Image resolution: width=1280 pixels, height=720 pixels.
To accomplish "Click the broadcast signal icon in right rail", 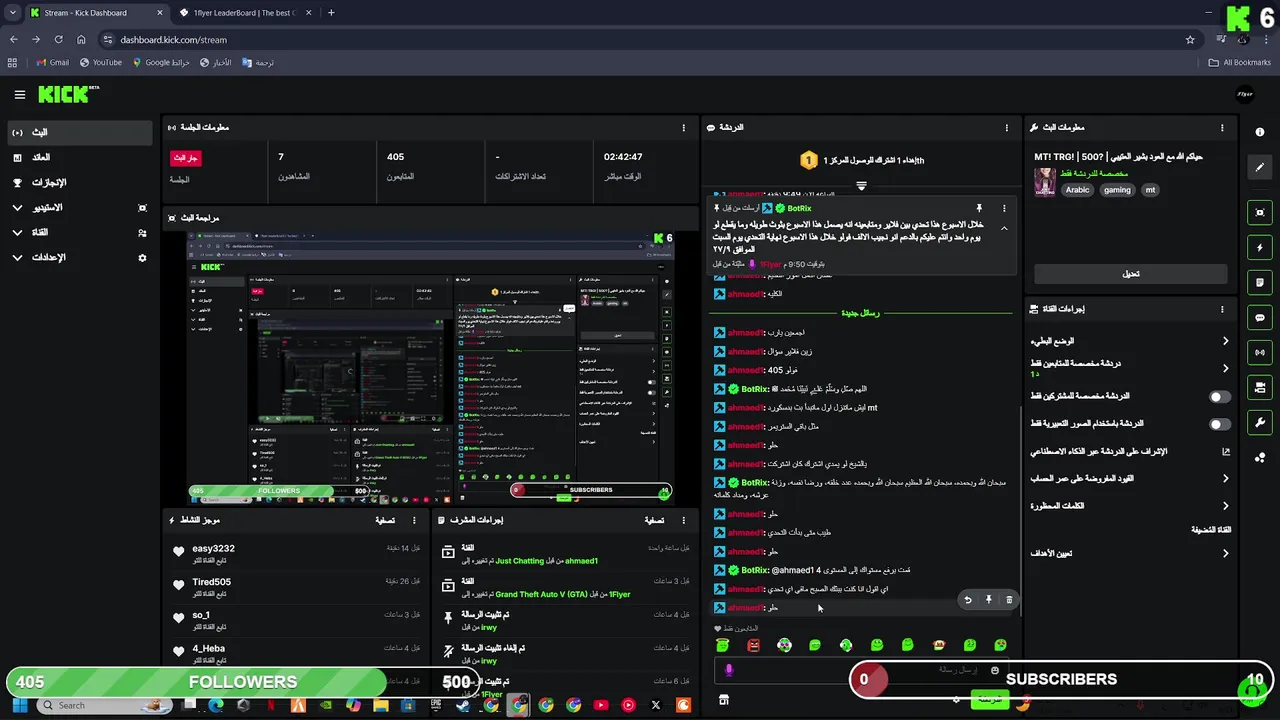I will pyautogui.click(x=1260, y=352).
